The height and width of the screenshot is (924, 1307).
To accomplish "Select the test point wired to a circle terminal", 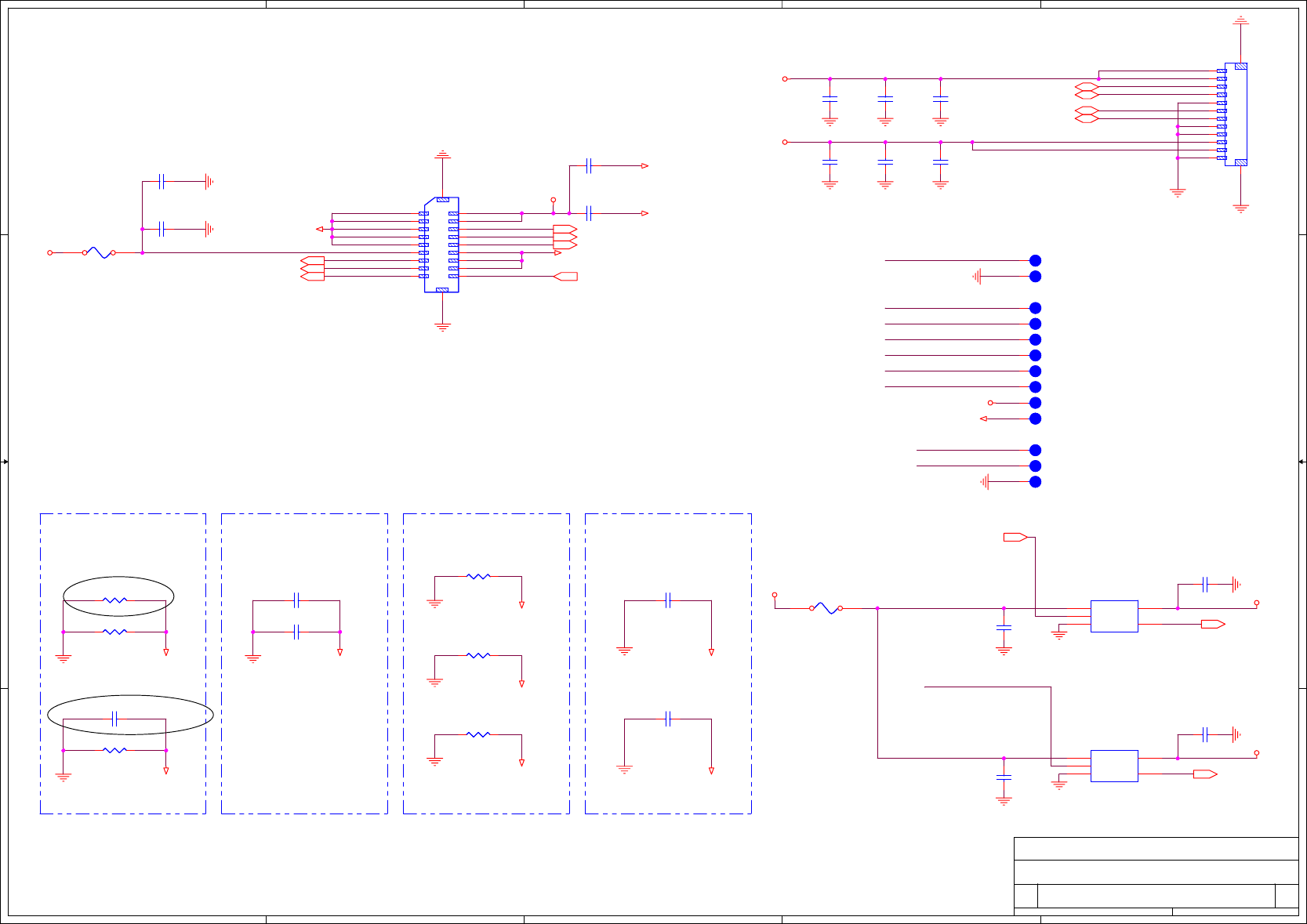I will click(1035, 403).
